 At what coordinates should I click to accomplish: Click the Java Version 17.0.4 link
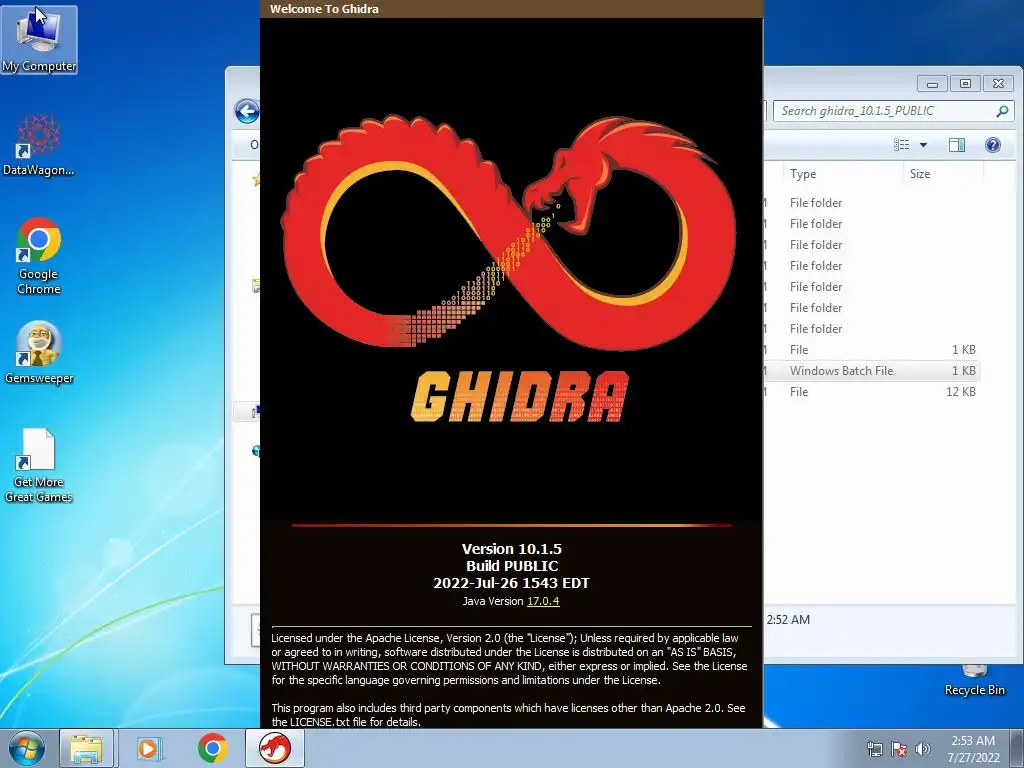[x=543, y=601]
